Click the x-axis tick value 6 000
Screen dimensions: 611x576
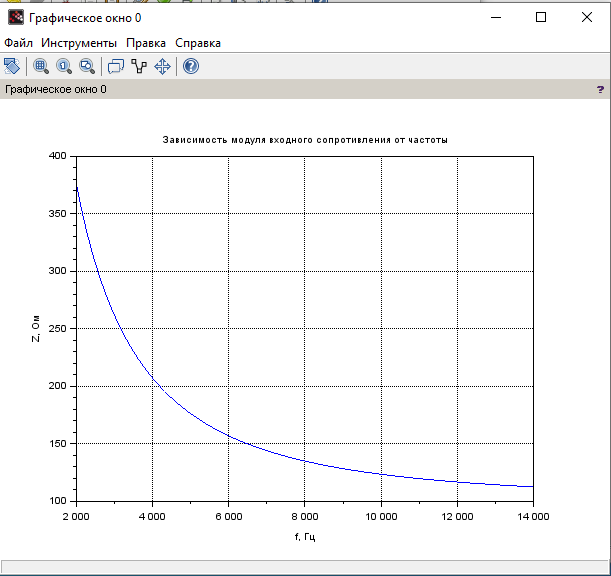[x=229, y=516]
